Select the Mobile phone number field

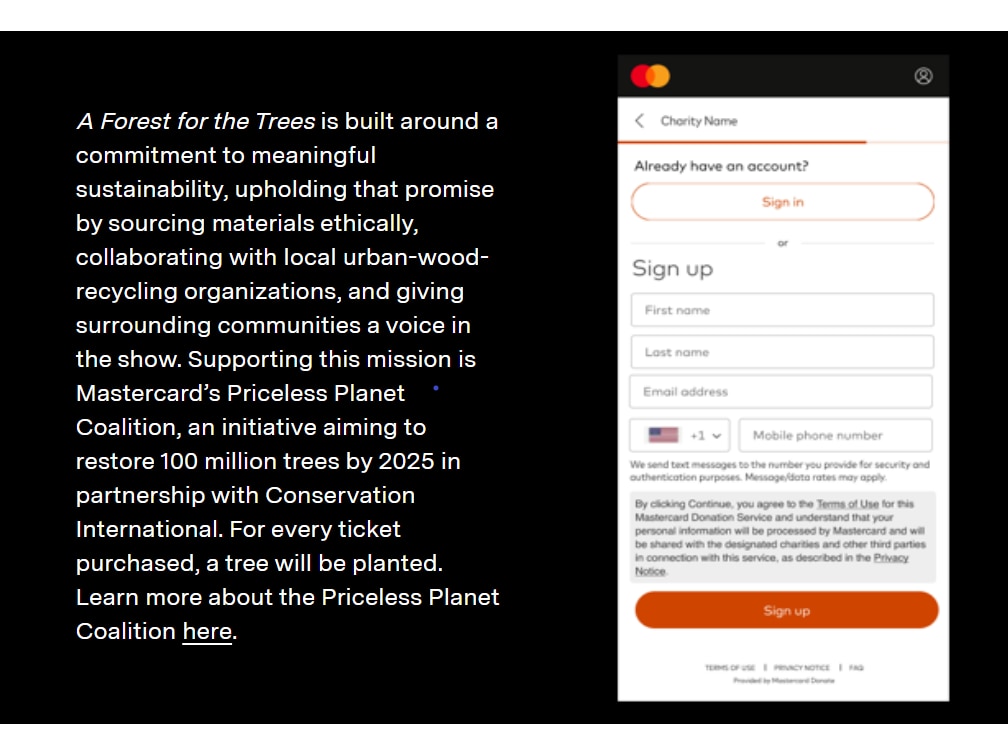(x=836, y=435)
